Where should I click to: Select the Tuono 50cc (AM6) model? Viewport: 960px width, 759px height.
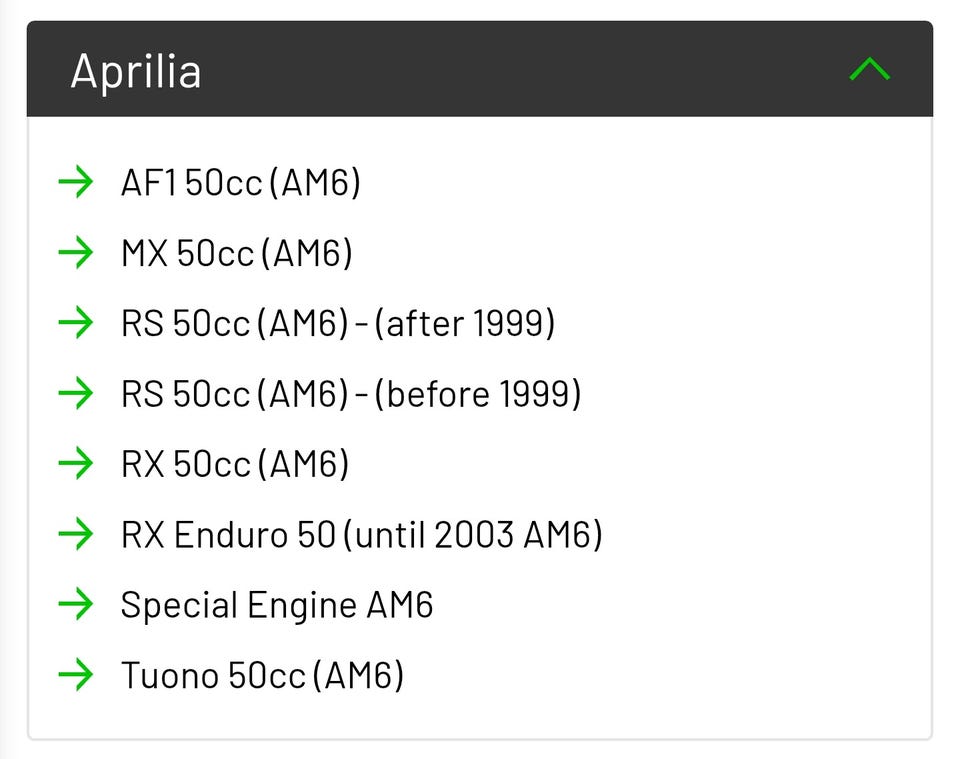262,675
